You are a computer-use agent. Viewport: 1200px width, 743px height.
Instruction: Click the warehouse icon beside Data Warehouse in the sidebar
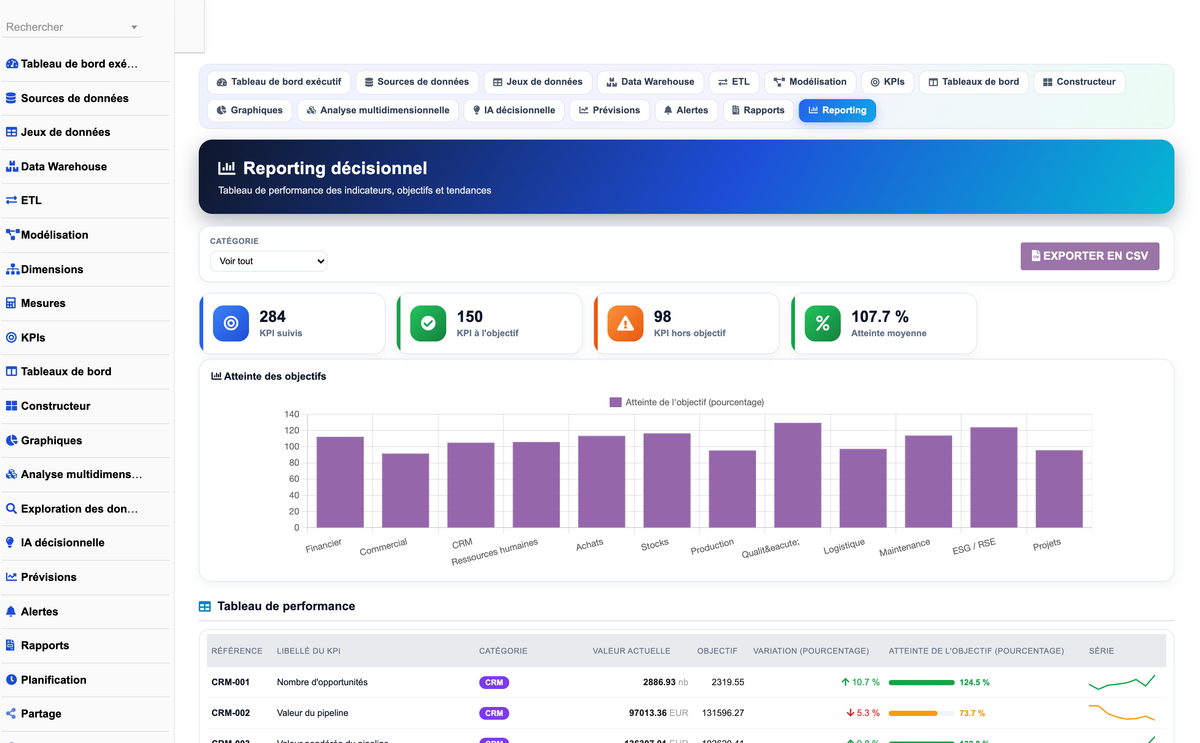pyautogui.click(x=12, y=167)
